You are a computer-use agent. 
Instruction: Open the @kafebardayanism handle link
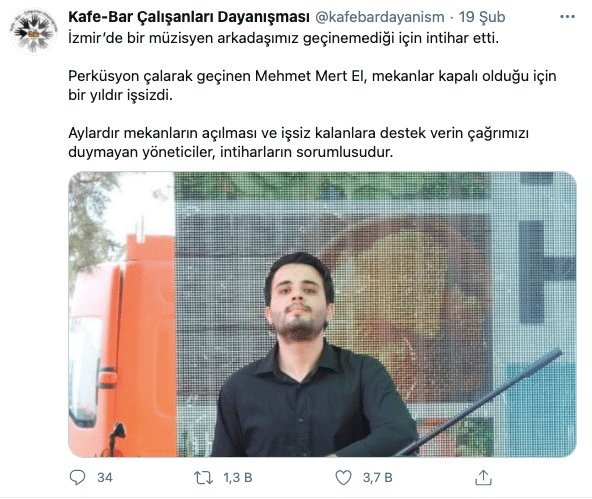(380, 17)
